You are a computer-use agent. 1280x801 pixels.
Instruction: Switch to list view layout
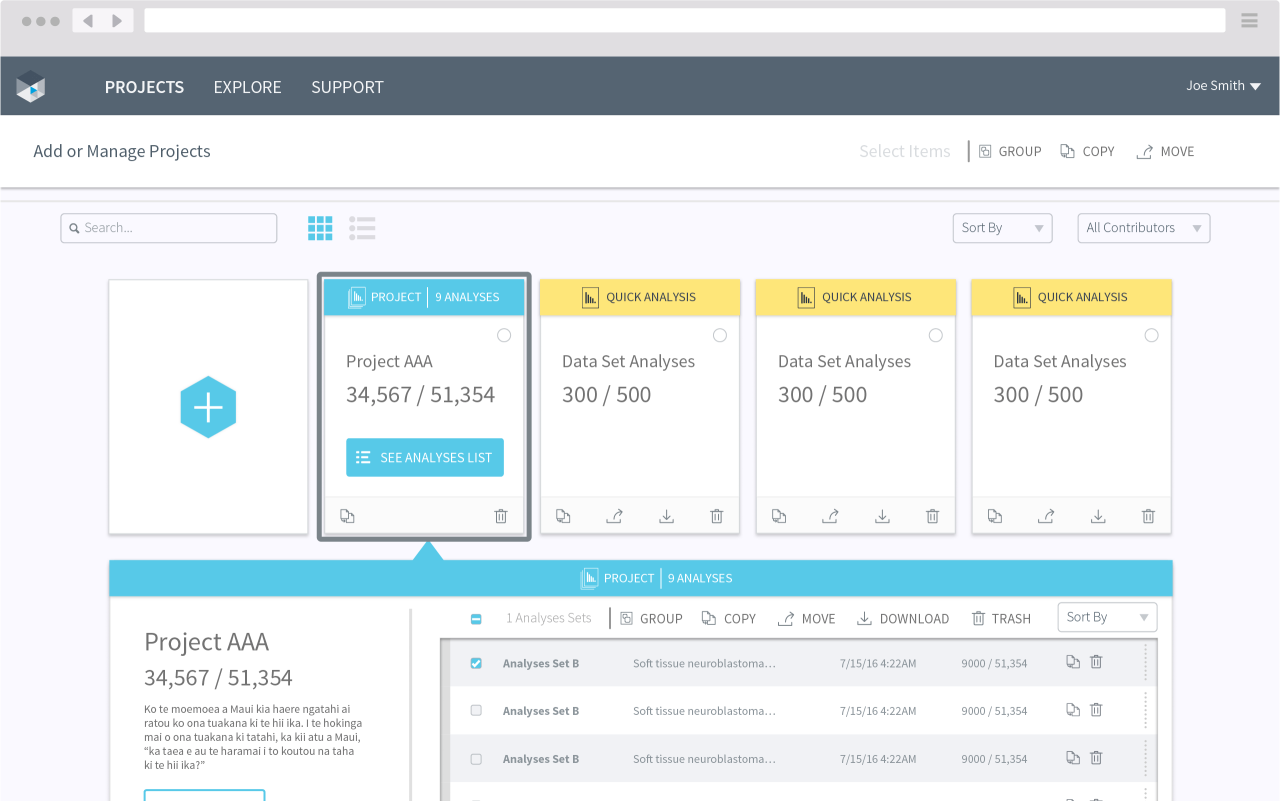tap(362, 228)
